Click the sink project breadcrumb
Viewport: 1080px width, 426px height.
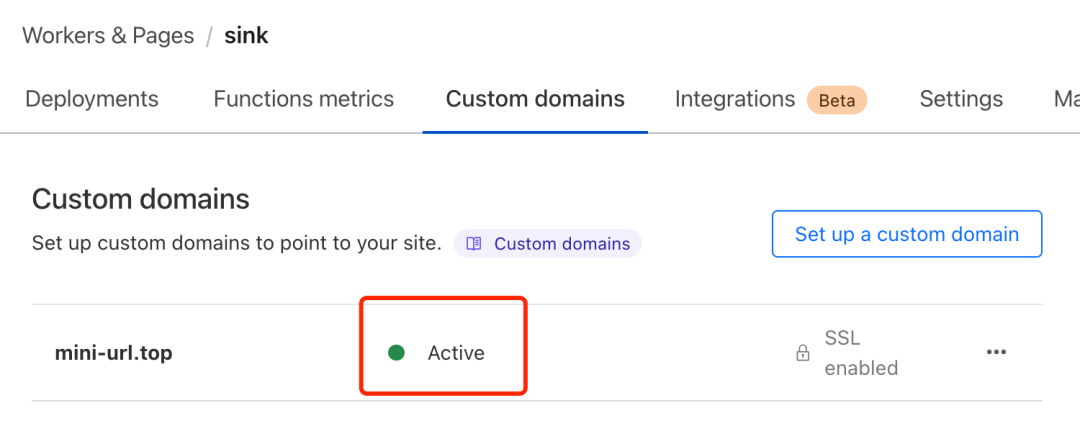[x=246, y=36]
